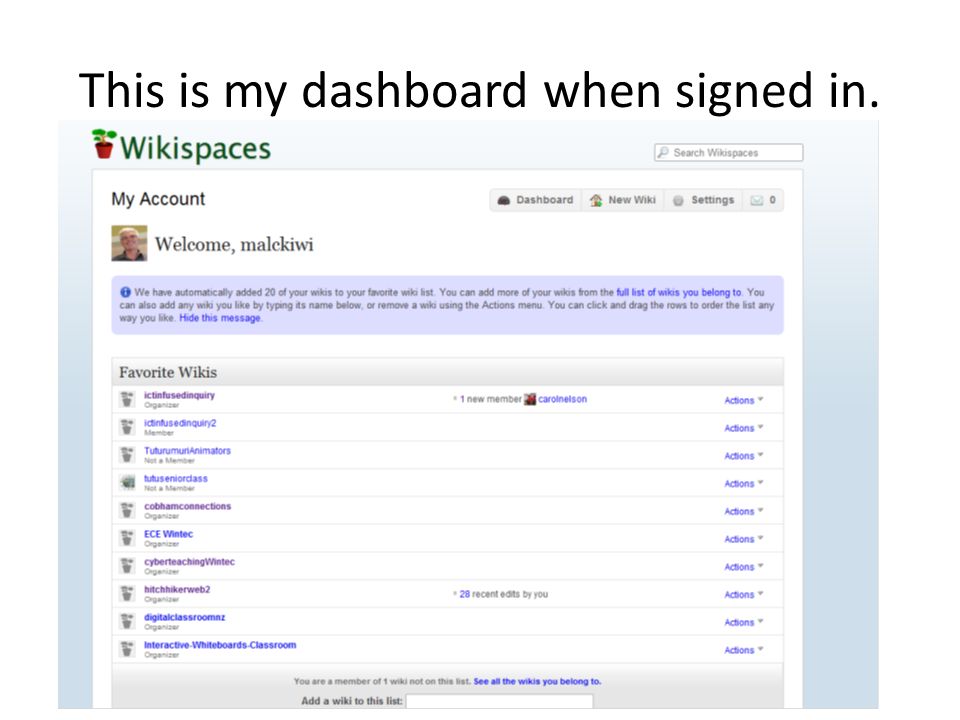Click the Add a wiki to this list field
The image size is (960, 720).
[x=499, y=701]
